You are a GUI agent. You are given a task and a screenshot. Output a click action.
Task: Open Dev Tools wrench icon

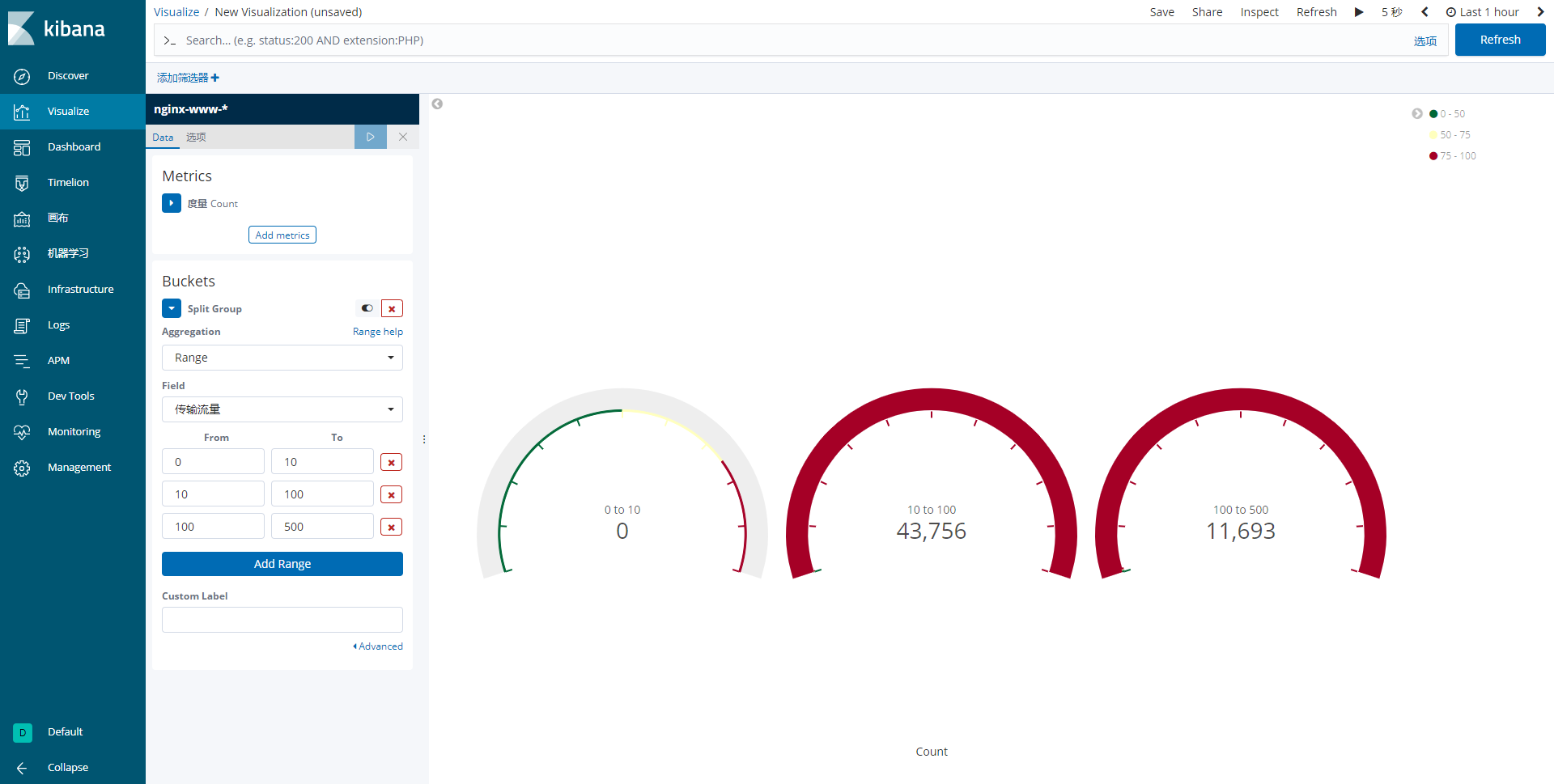coord(22,396)
